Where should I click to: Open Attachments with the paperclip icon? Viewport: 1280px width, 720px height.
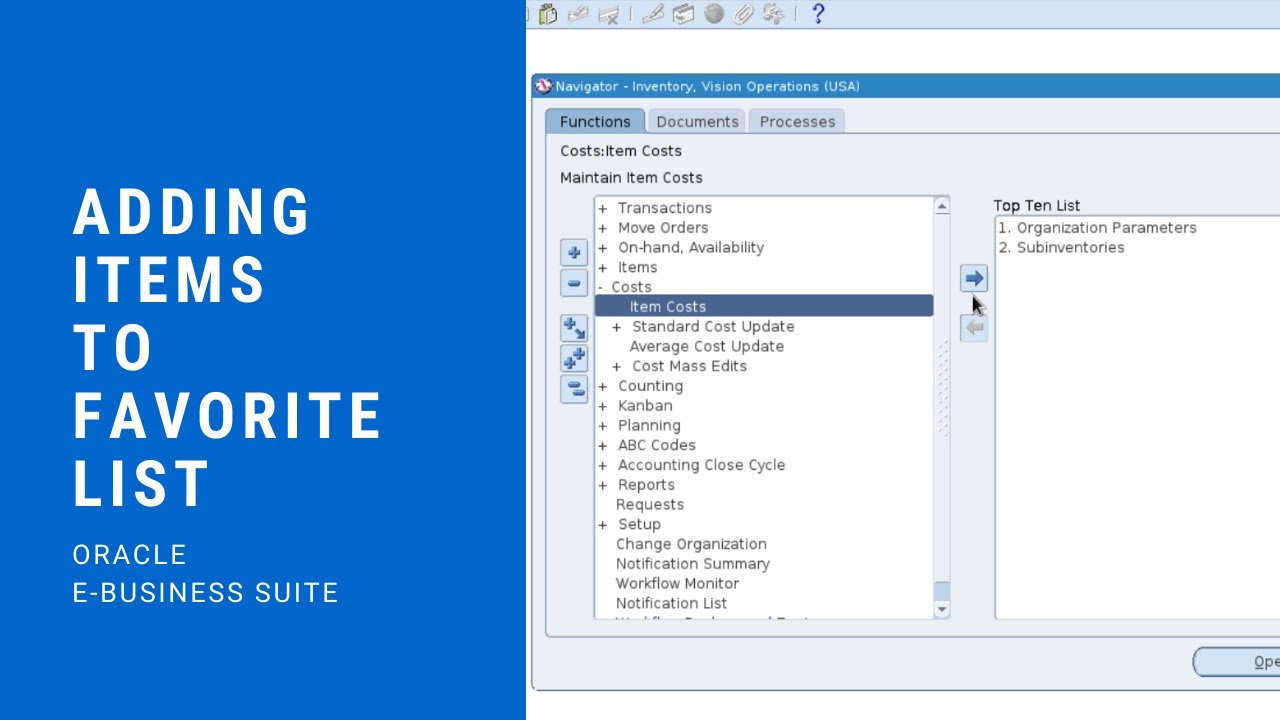tap(742, 14)
